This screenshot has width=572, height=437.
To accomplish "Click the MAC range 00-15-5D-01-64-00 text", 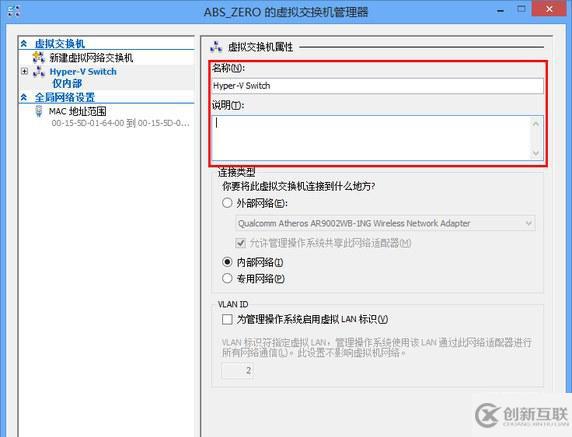I will tap(120, 123).
